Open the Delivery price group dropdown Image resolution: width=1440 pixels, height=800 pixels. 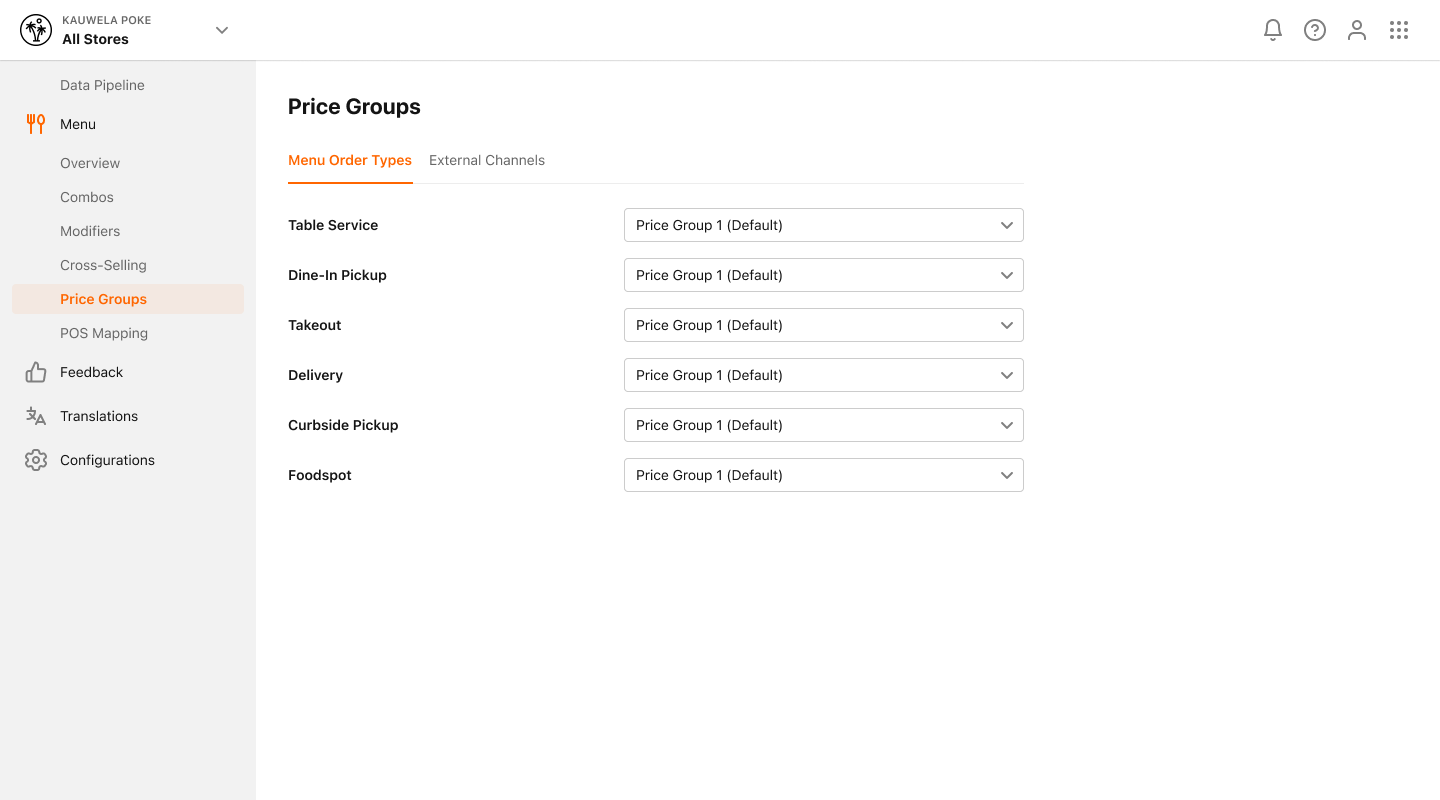(824, 375)
